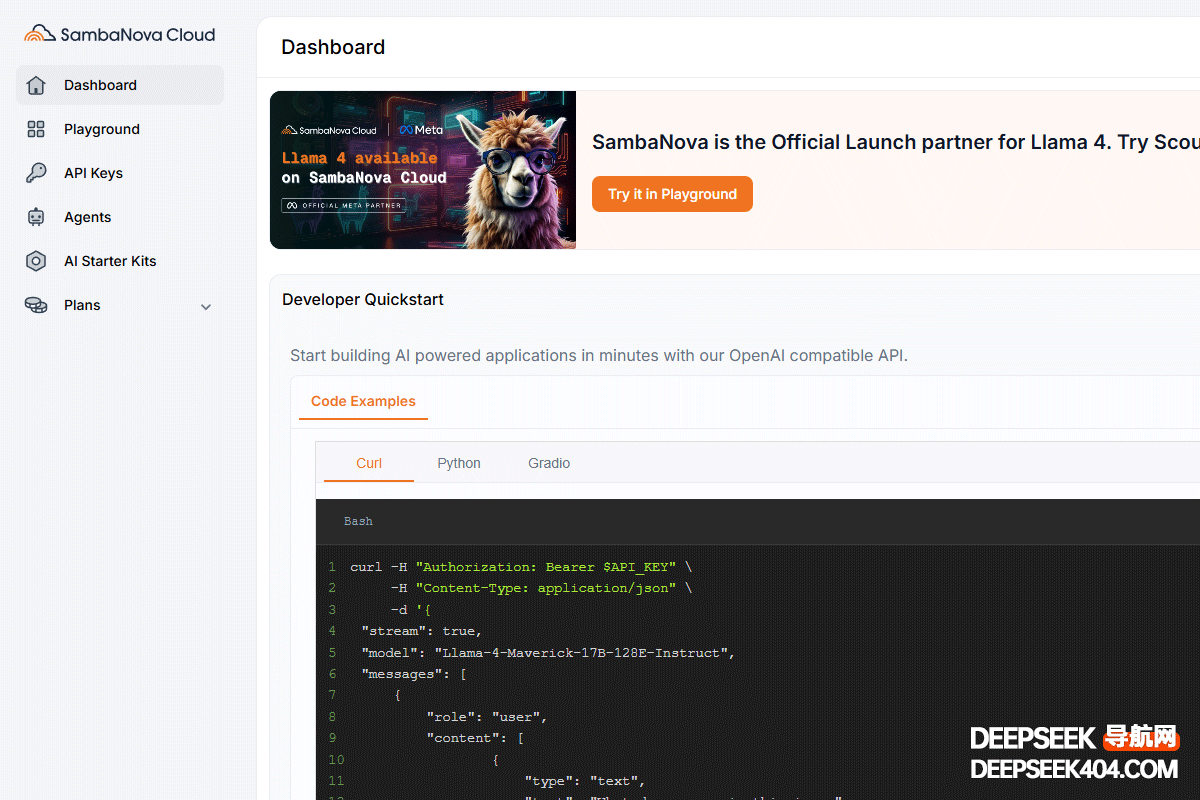The image size is (1200, 800).
Task: Click the "role": "user" code line
Action: point(487,717)
